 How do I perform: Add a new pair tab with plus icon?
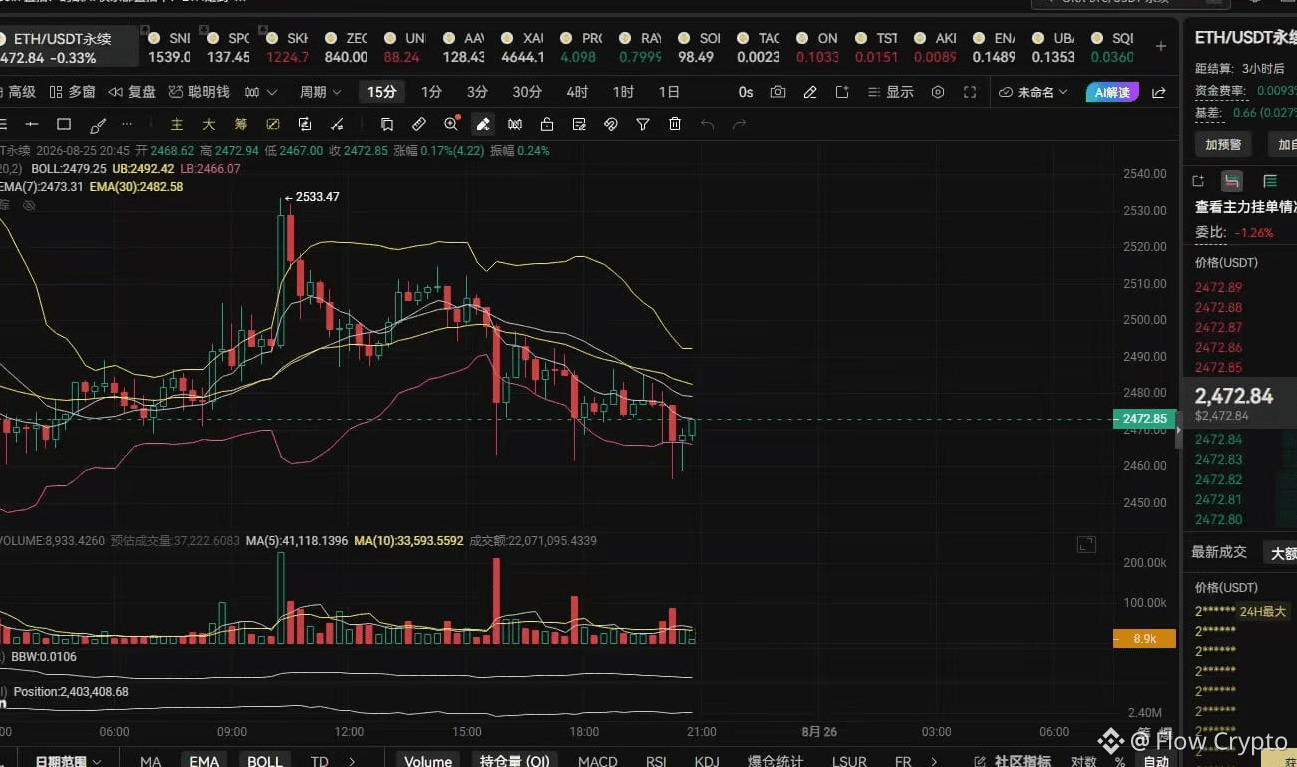(1161, 46)
